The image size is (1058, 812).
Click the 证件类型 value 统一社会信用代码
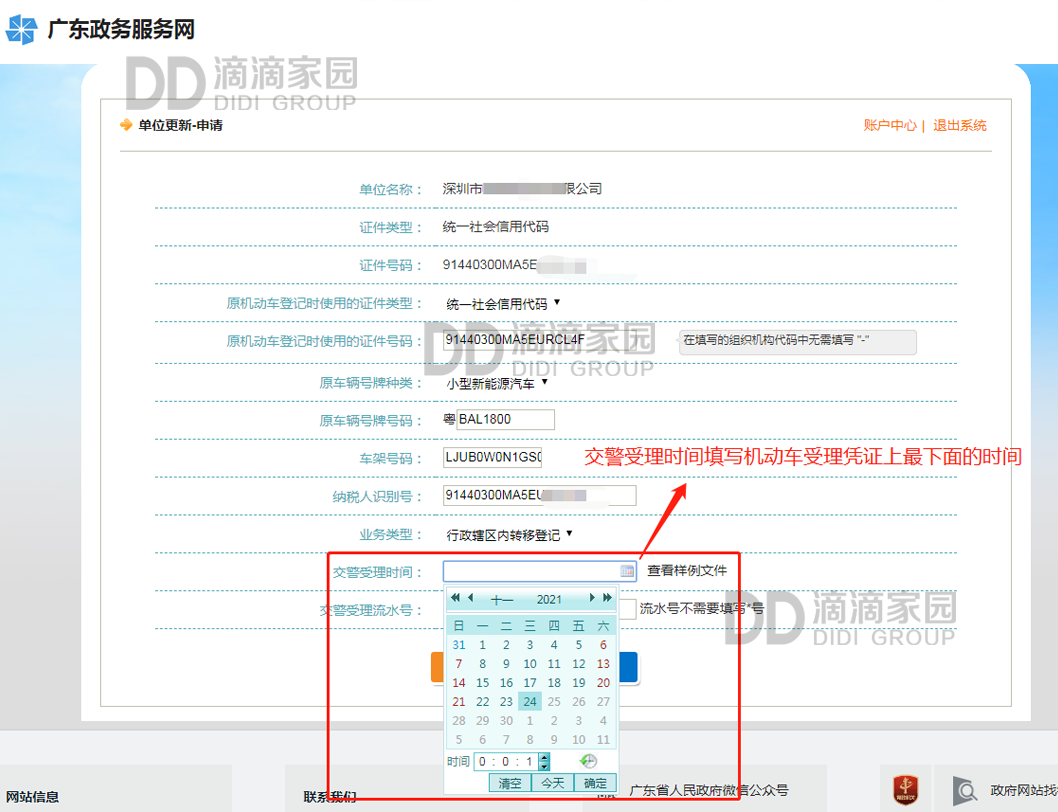[495, 227]
